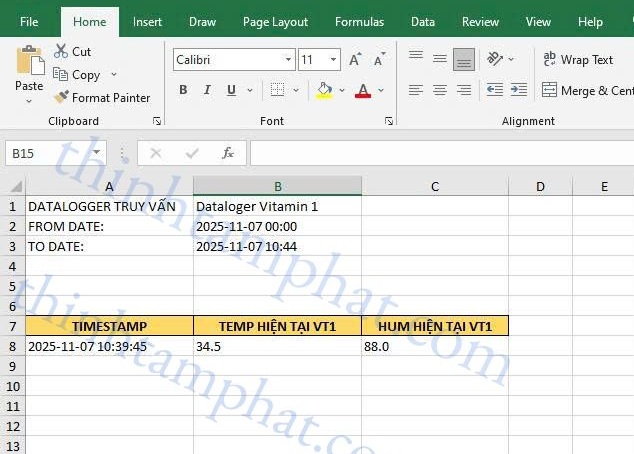Open the fill color dropdown arrow
The height and width of the screenshot is (454, 634).
pos(342,90)
